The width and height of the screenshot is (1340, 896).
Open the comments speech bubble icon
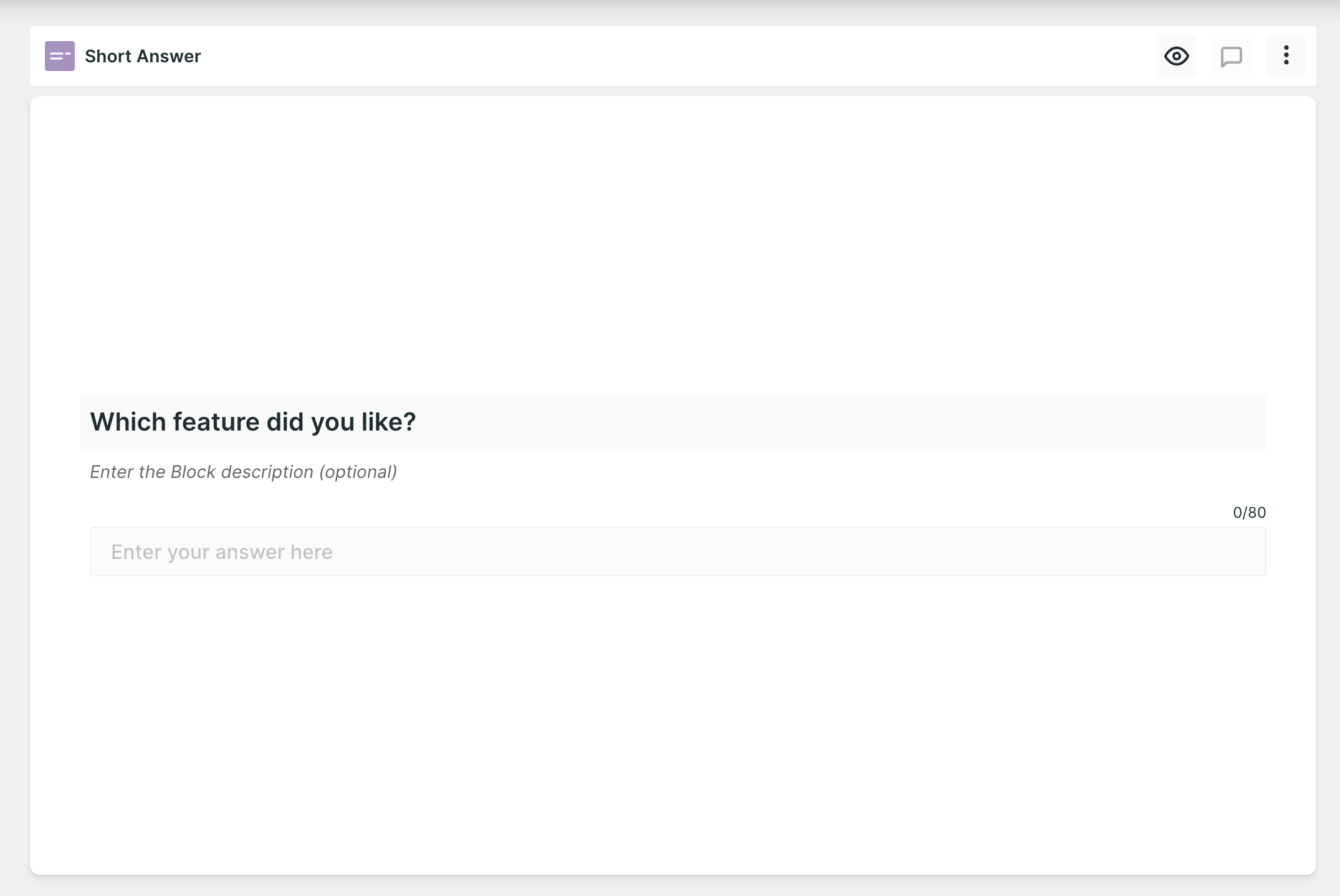[1231, 56]
